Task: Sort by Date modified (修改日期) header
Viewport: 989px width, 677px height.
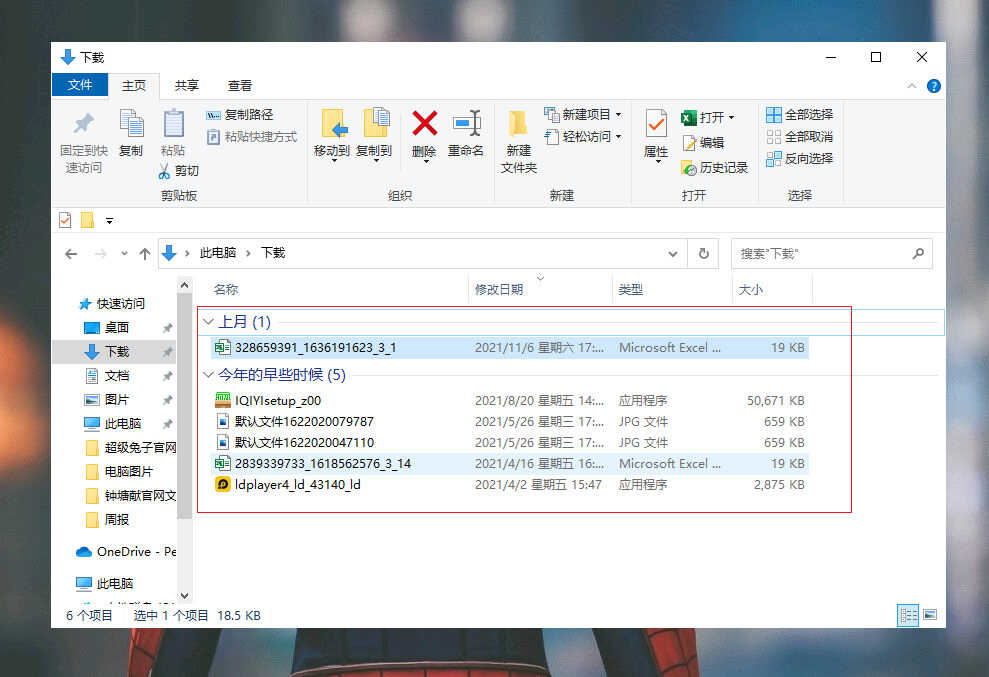Action: [499, 290]
